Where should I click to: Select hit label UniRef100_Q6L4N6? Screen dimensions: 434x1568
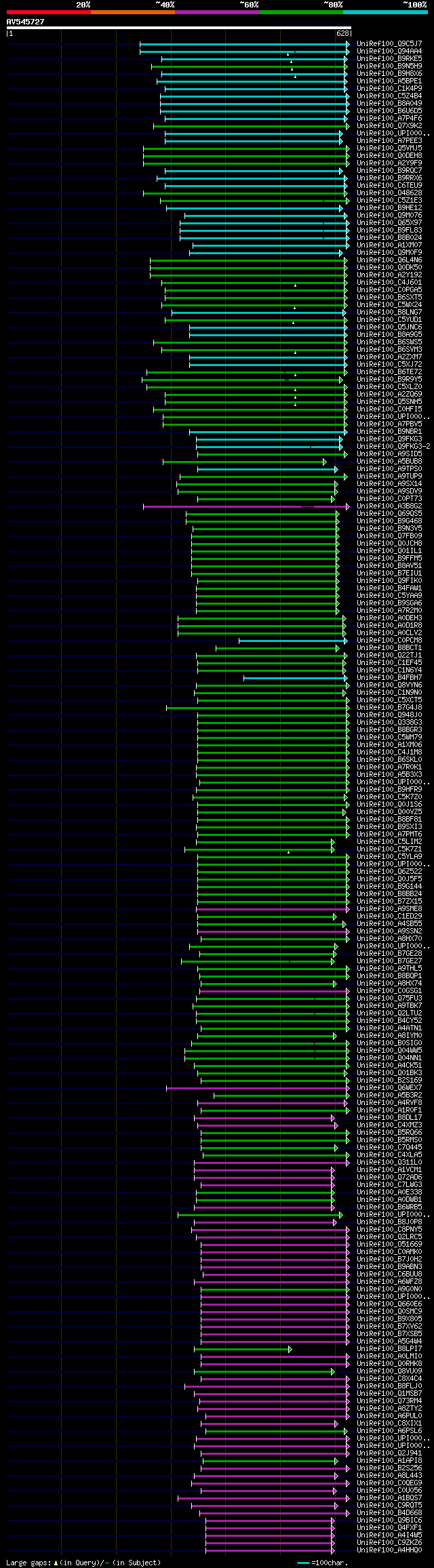pyautogui.click(x=389, y=260)
